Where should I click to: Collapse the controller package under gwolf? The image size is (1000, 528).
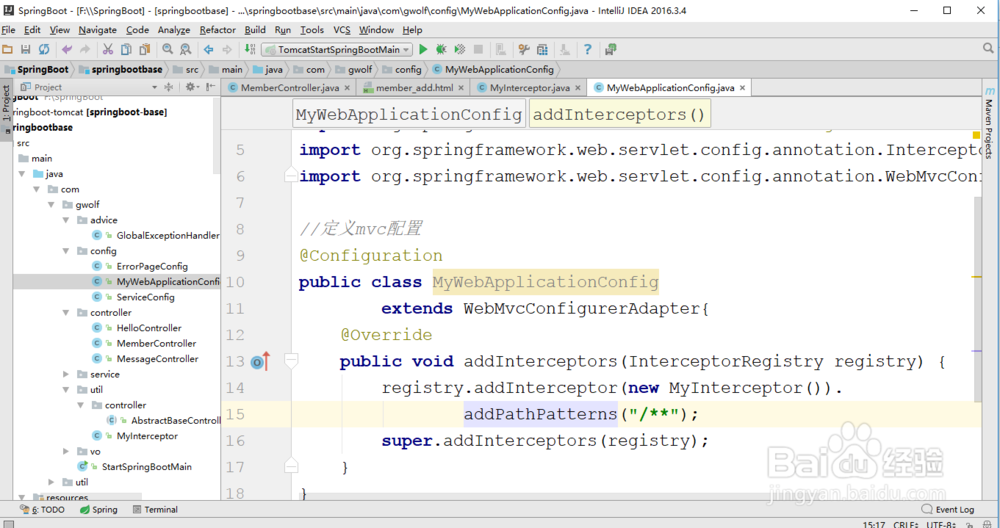66,312
